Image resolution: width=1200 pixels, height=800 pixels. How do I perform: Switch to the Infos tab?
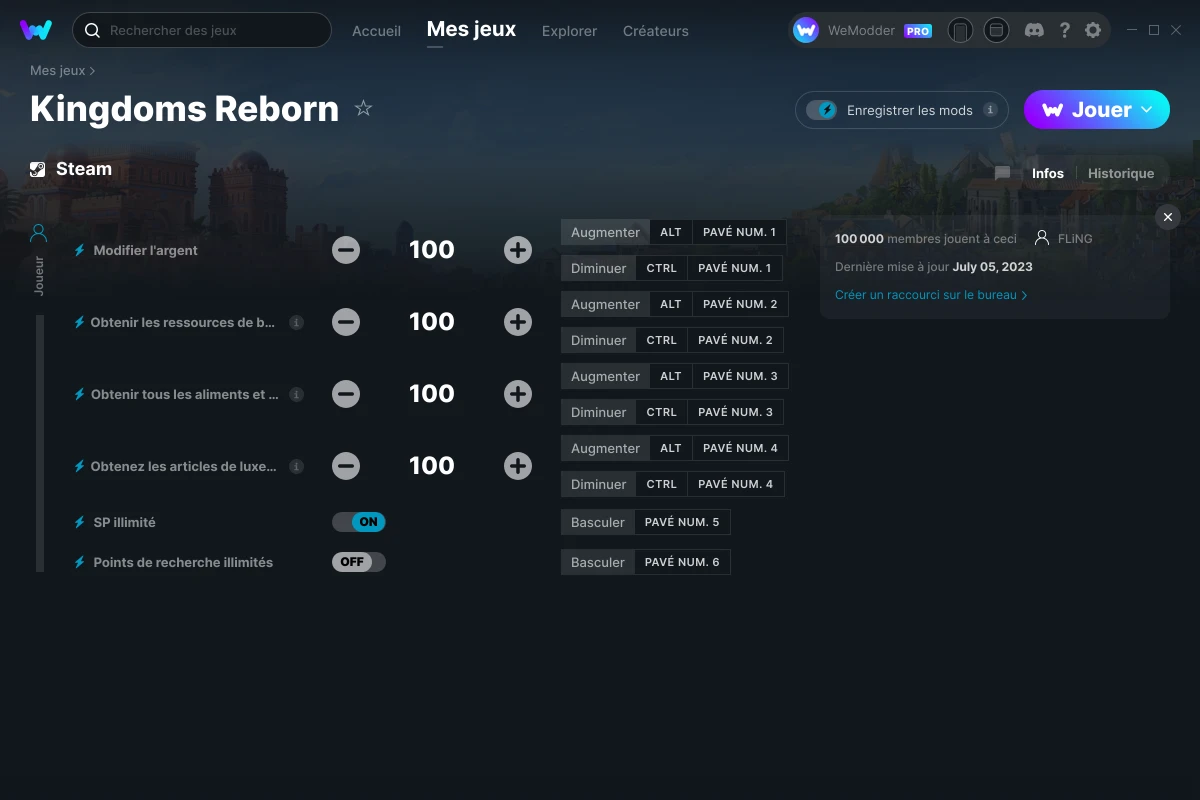tap(1048, 173)
